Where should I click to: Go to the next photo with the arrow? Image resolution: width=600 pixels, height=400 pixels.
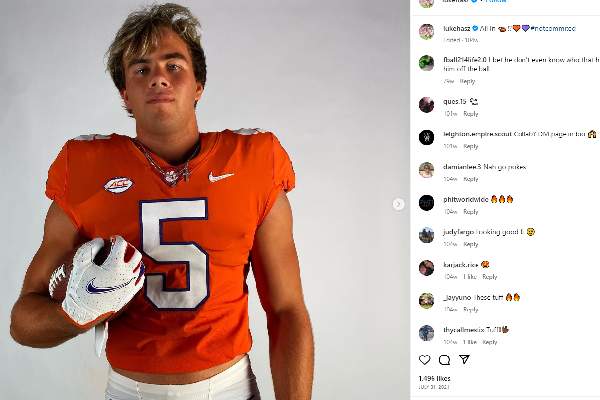(x=398, y=204)
